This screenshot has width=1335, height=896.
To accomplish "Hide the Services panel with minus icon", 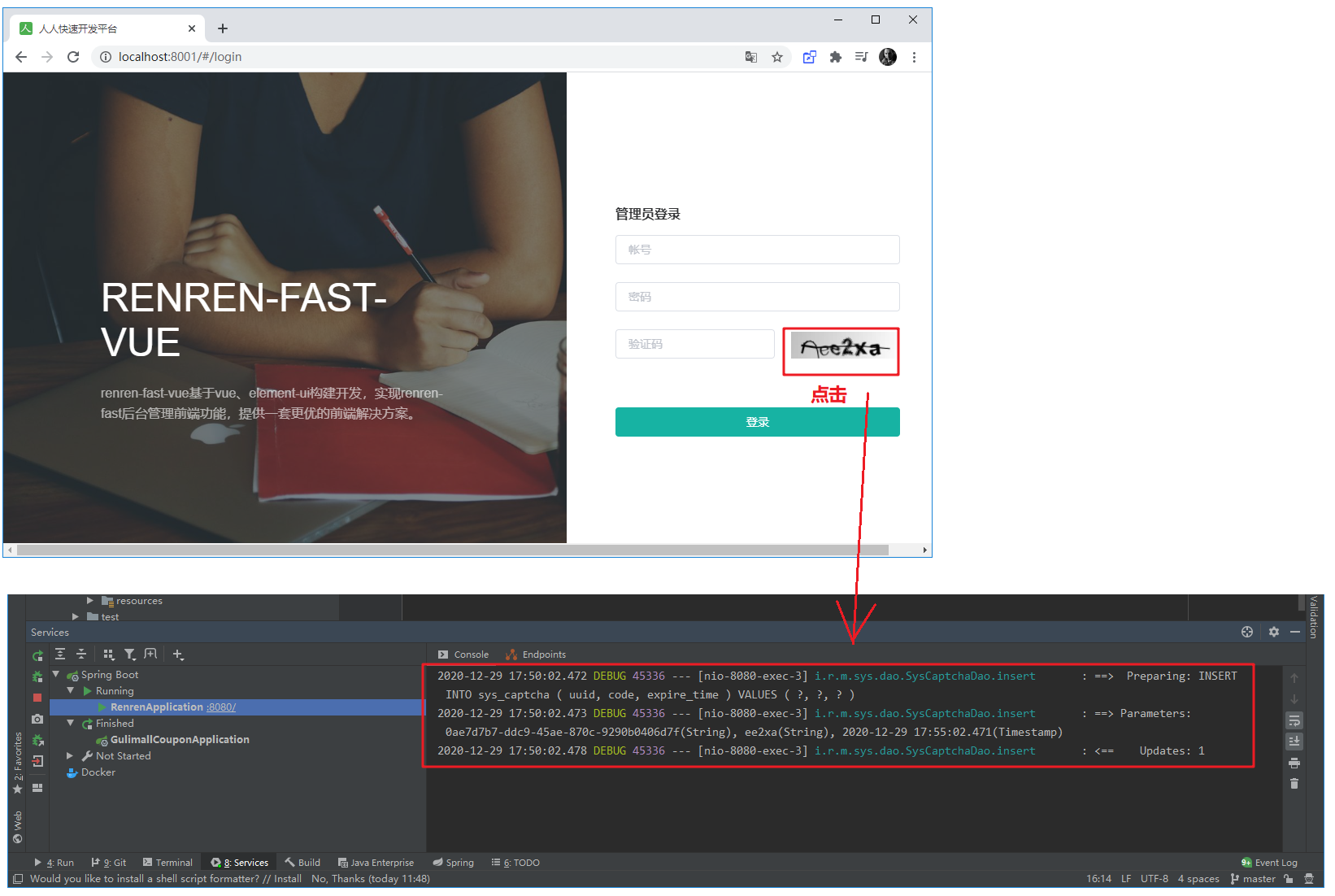I will coord(1295,632).
